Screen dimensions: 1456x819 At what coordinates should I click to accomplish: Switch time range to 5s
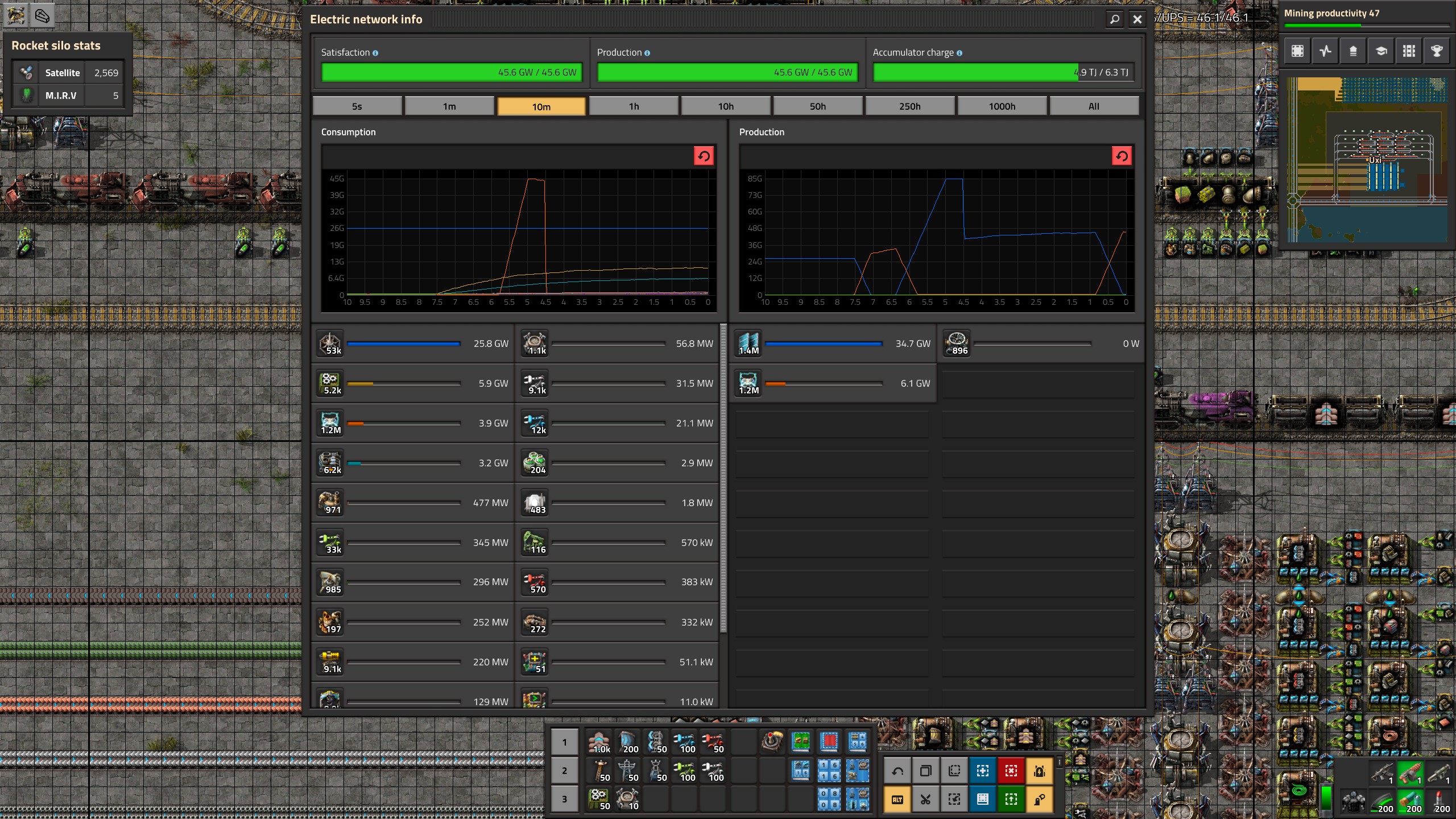click(357, 106)
